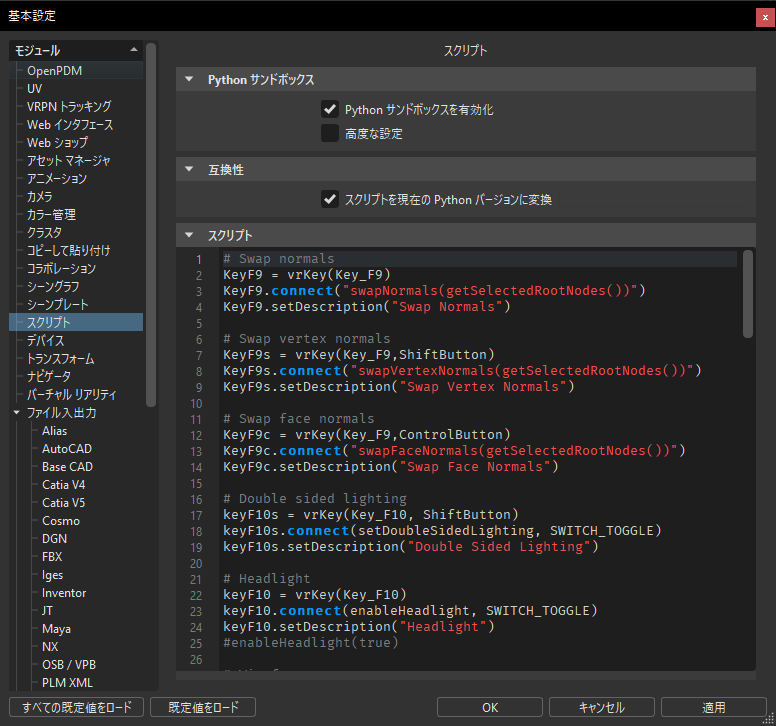This screenshot has width=776, height=726.
Task: Click キャンセル button
Action: coord(602,707)
